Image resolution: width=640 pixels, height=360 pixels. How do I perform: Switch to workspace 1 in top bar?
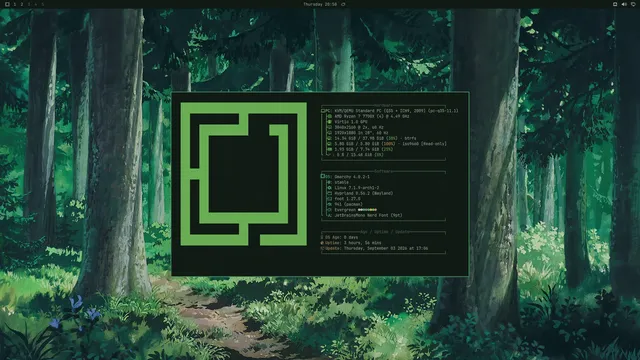point(15,4)
